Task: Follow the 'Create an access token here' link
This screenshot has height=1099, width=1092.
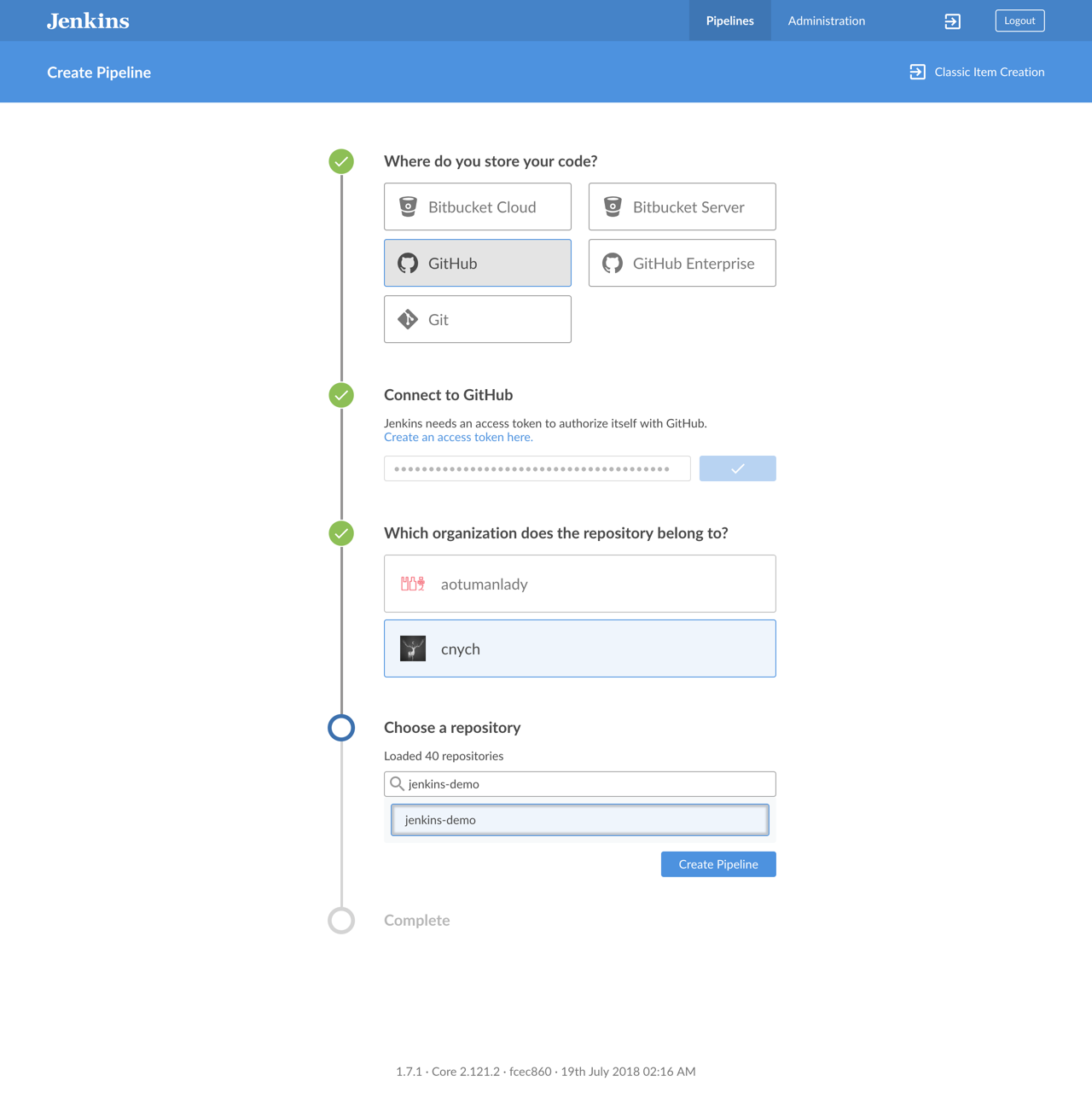Action: pos(458,437)
